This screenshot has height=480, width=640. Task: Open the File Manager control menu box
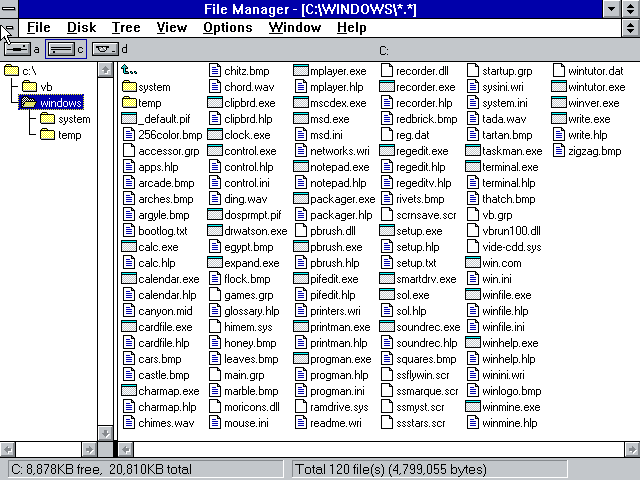click(9, 9)
